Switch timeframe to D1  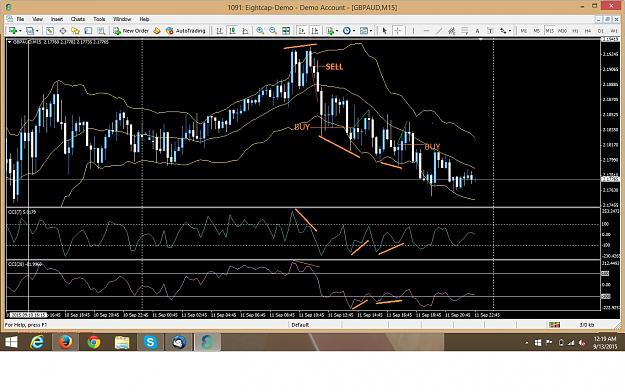coord(601,31)
